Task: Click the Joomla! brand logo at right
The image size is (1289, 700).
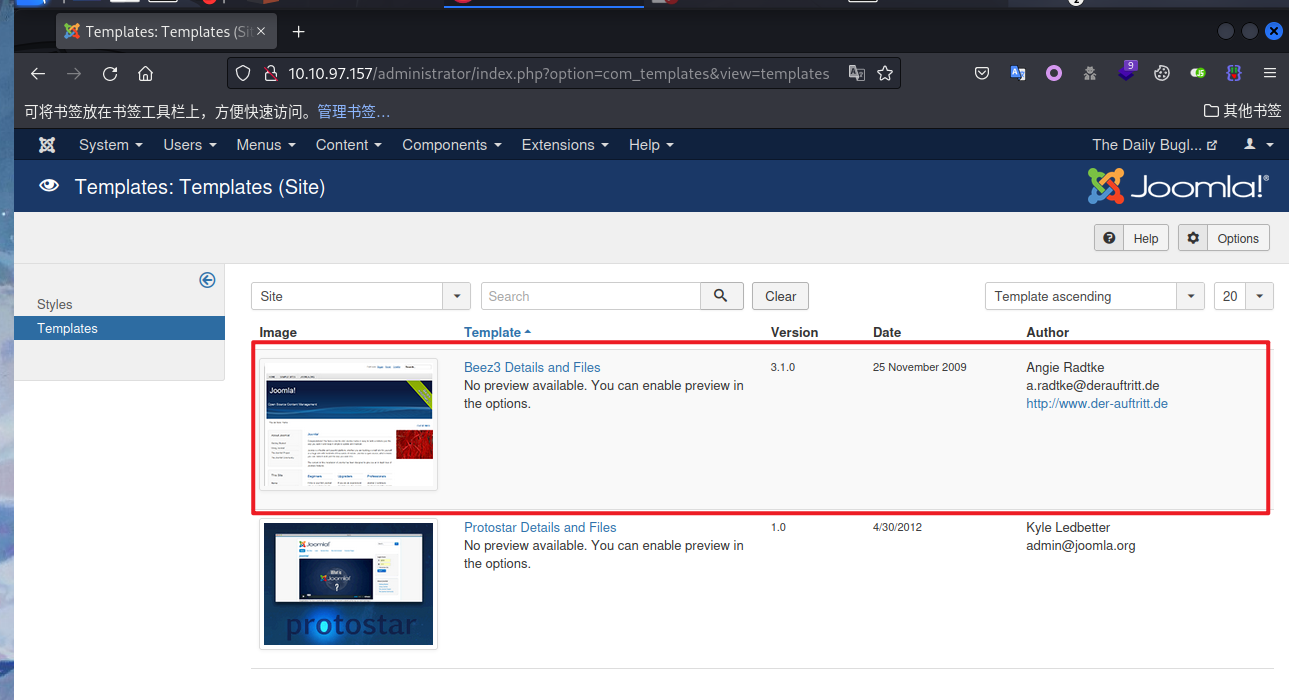Action: pos(1178,186)
